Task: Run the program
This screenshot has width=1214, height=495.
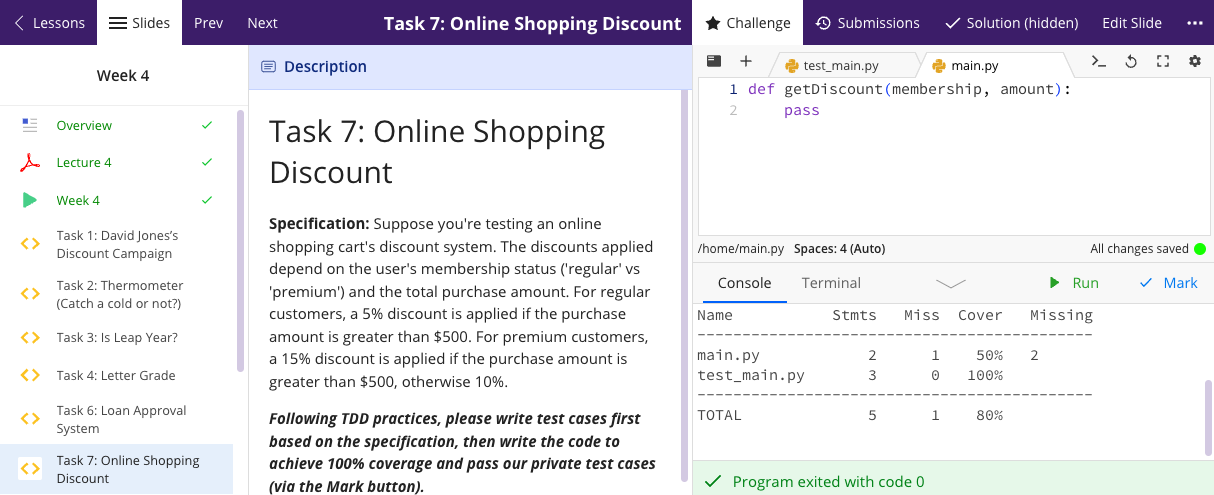Action: click(1073, 283)
